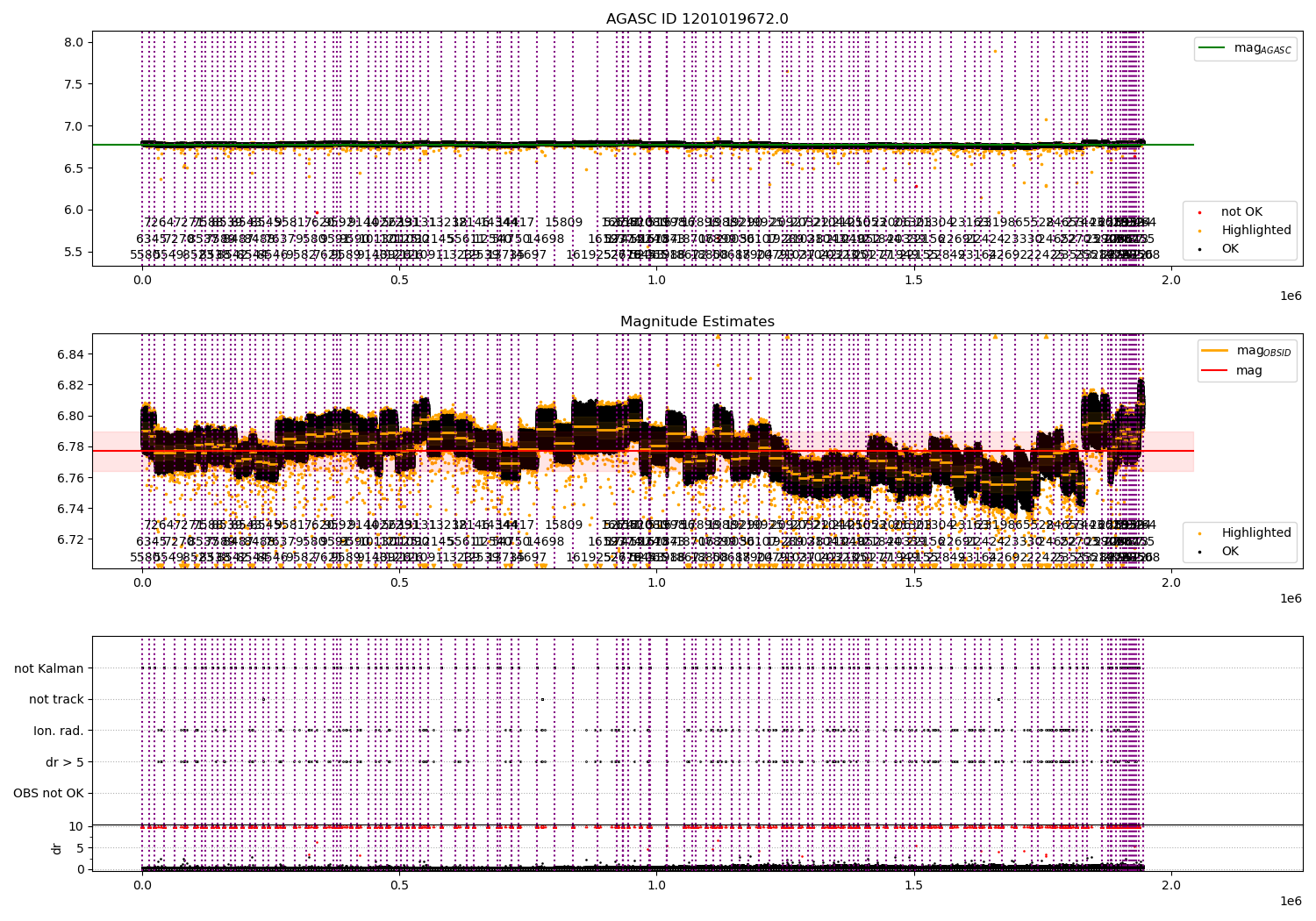The image size is (1316, 921).
Task: Click the 'not Kalman' row label
Action: point(49,668)
